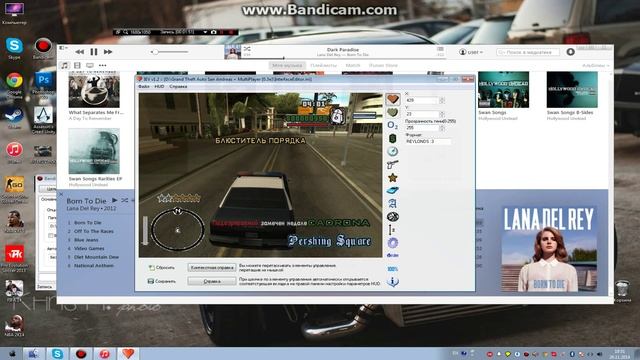
Task: Select the clock HUD element icon
Action: (393, 151)
